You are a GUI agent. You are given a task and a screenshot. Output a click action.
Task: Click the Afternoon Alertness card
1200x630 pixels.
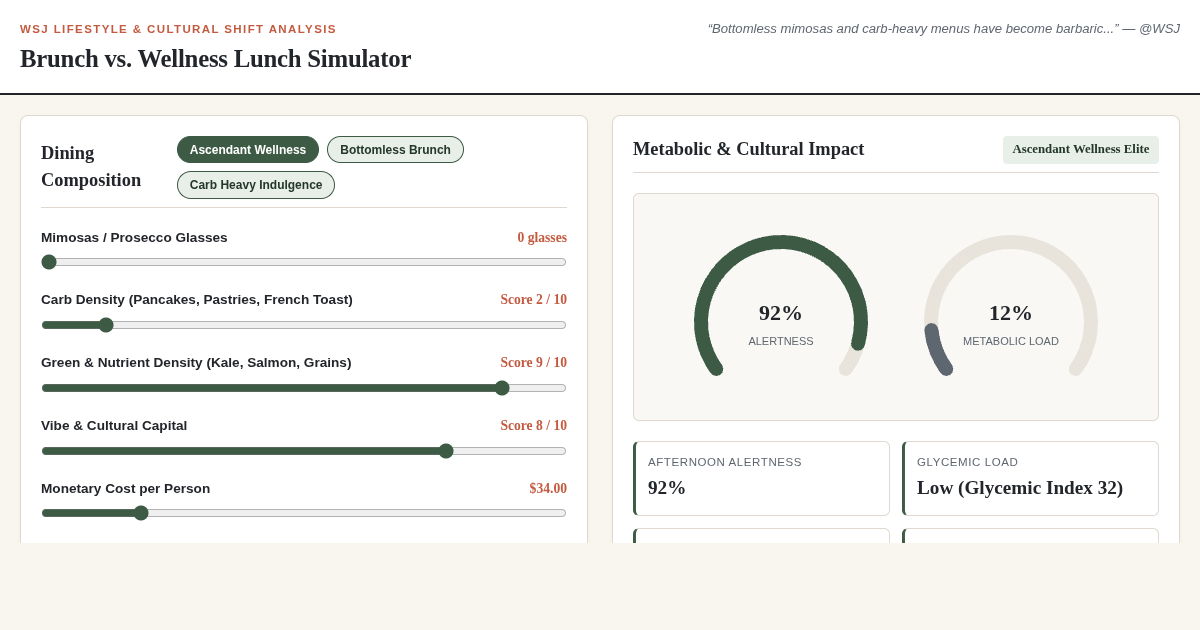(761, 479)
